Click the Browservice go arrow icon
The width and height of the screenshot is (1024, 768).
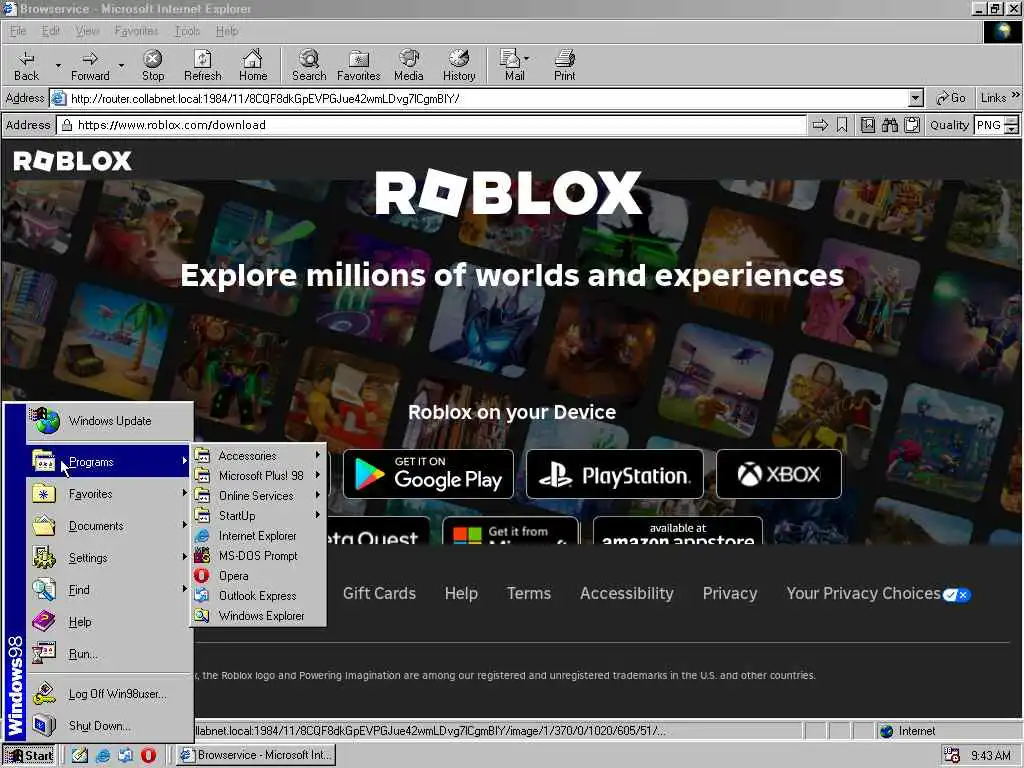(820, 125)
